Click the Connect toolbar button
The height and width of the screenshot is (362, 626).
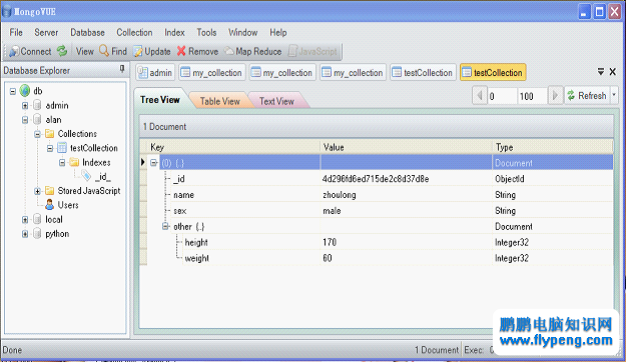tap(30, 51)
